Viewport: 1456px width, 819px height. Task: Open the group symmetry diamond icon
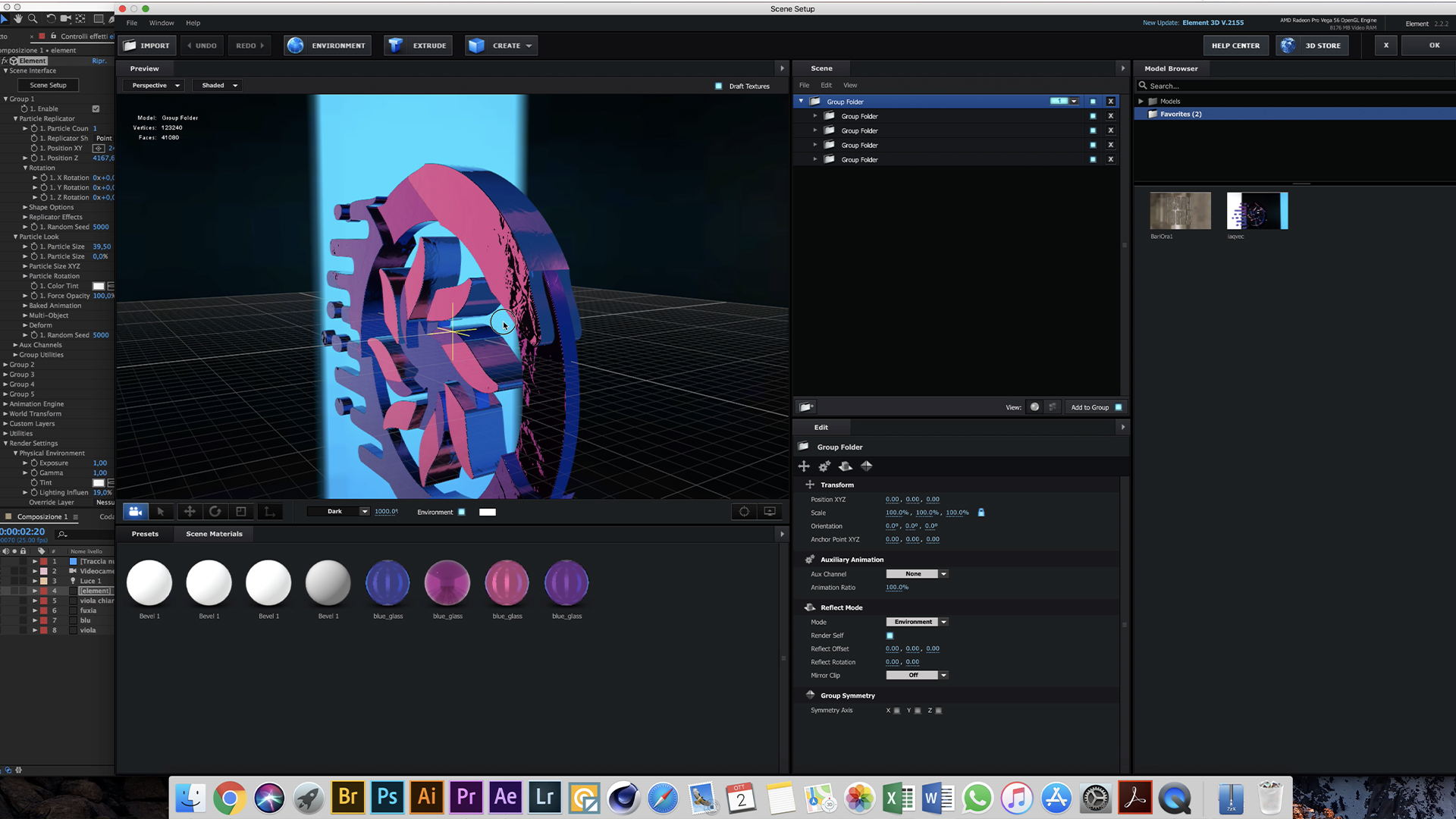(867, 466)
